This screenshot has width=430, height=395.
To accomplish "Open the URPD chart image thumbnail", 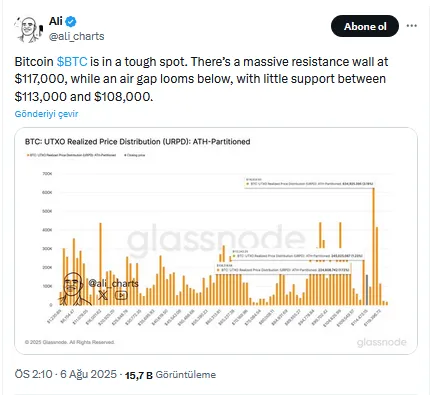I will (x=216, y=241).
